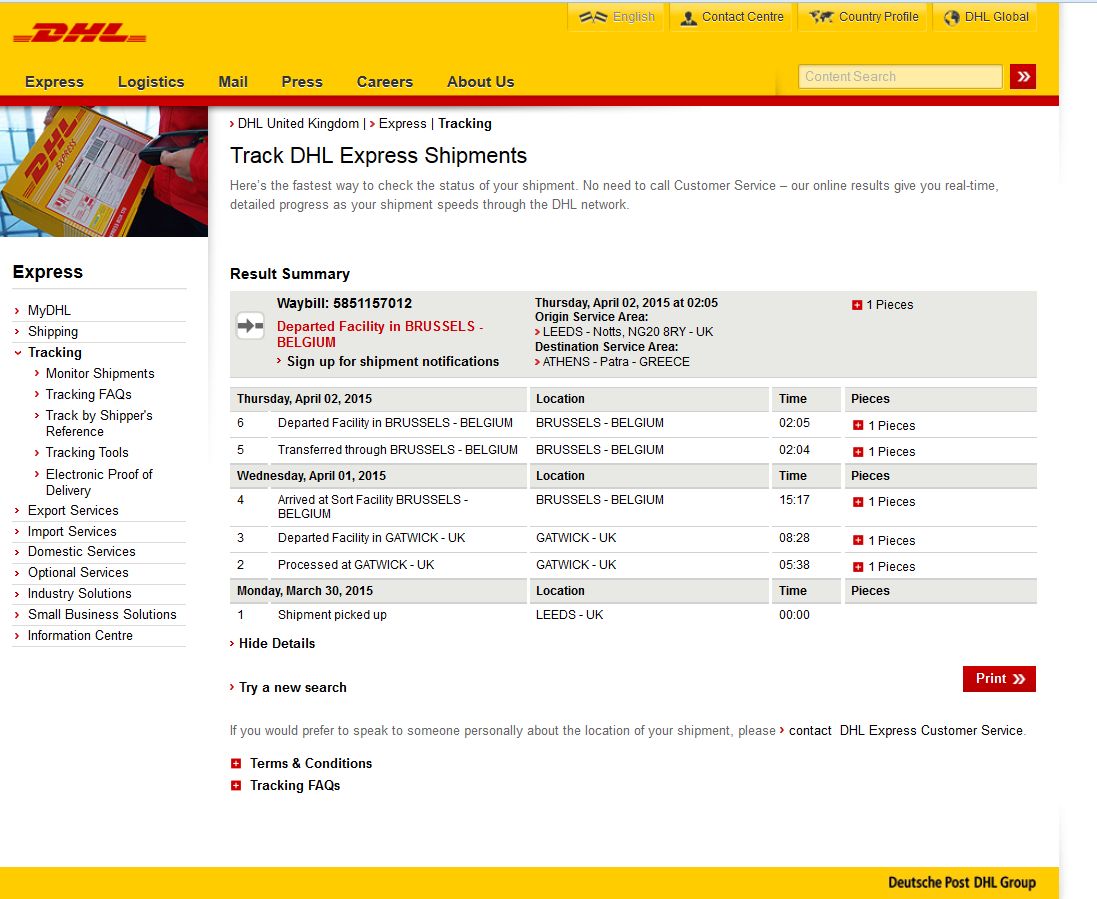Open MyDHL in the sidebar
Viewport: 1097px width, 899px height.
(49, 311)
